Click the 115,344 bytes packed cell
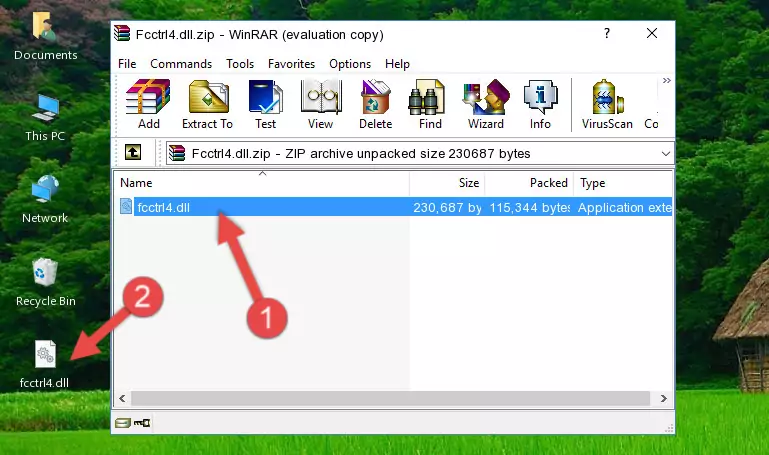Image resolution: width=769 pixels, height=455 pixels. (x=530, y=207)
